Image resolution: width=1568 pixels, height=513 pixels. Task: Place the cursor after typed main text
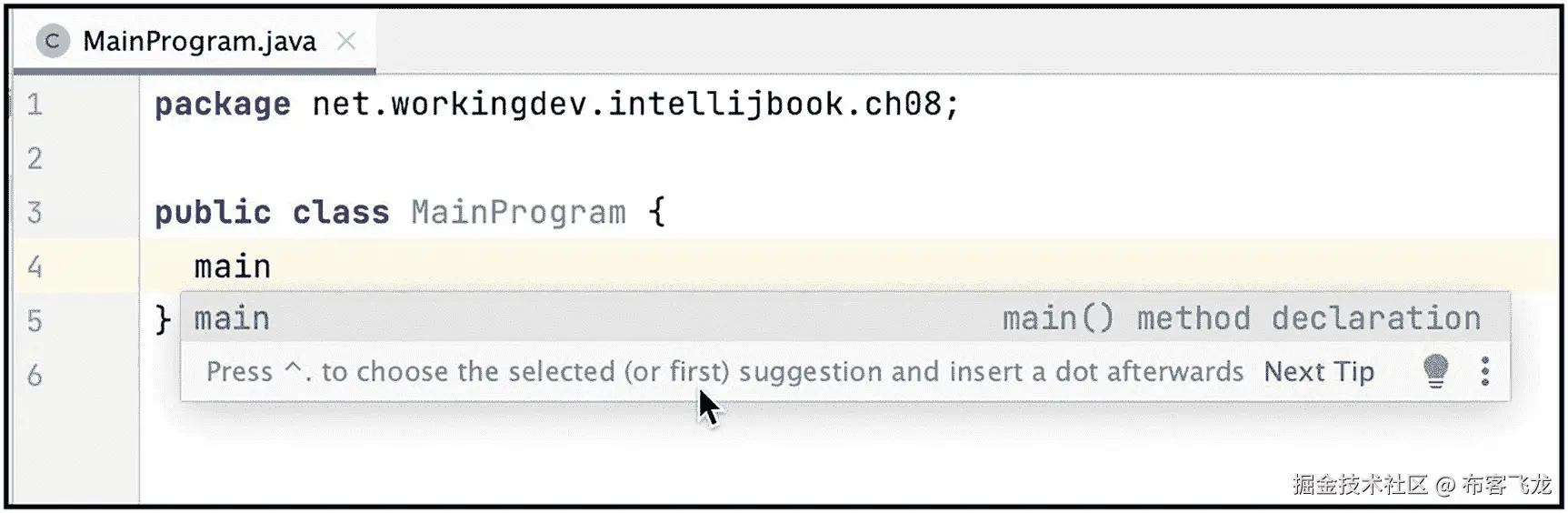coord(273,267)
